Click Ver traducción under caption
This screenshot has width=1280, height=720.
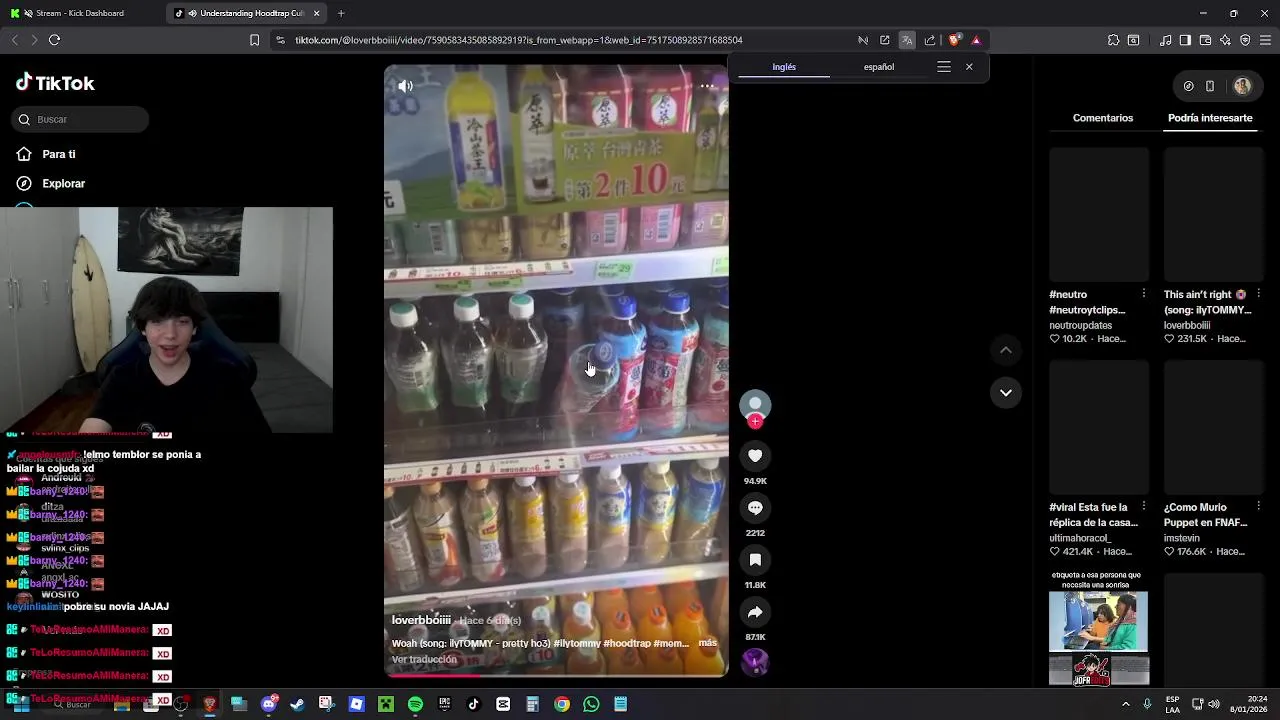pos(424,659)
